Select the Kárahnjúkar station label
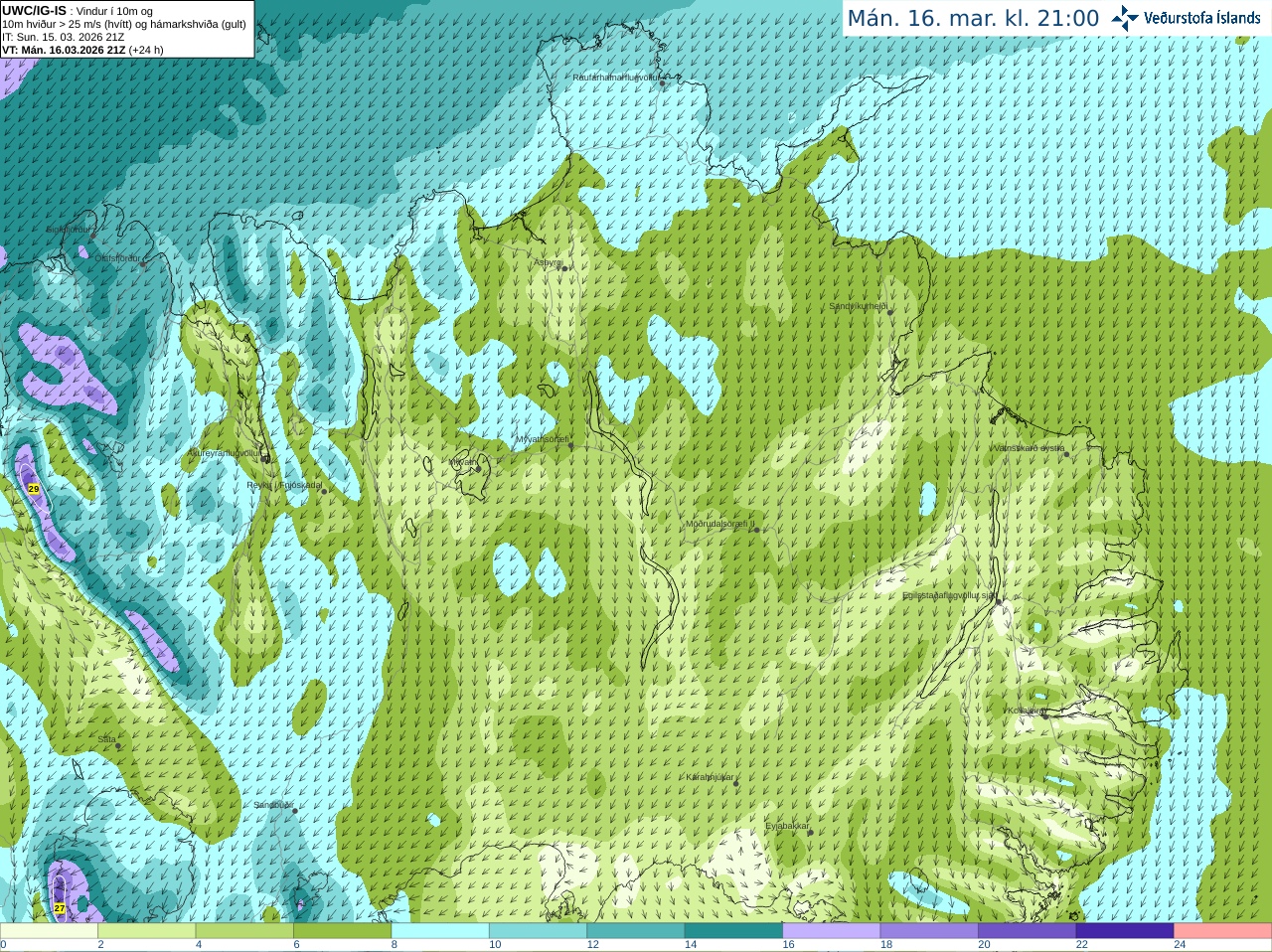 [x=711, y=777]
